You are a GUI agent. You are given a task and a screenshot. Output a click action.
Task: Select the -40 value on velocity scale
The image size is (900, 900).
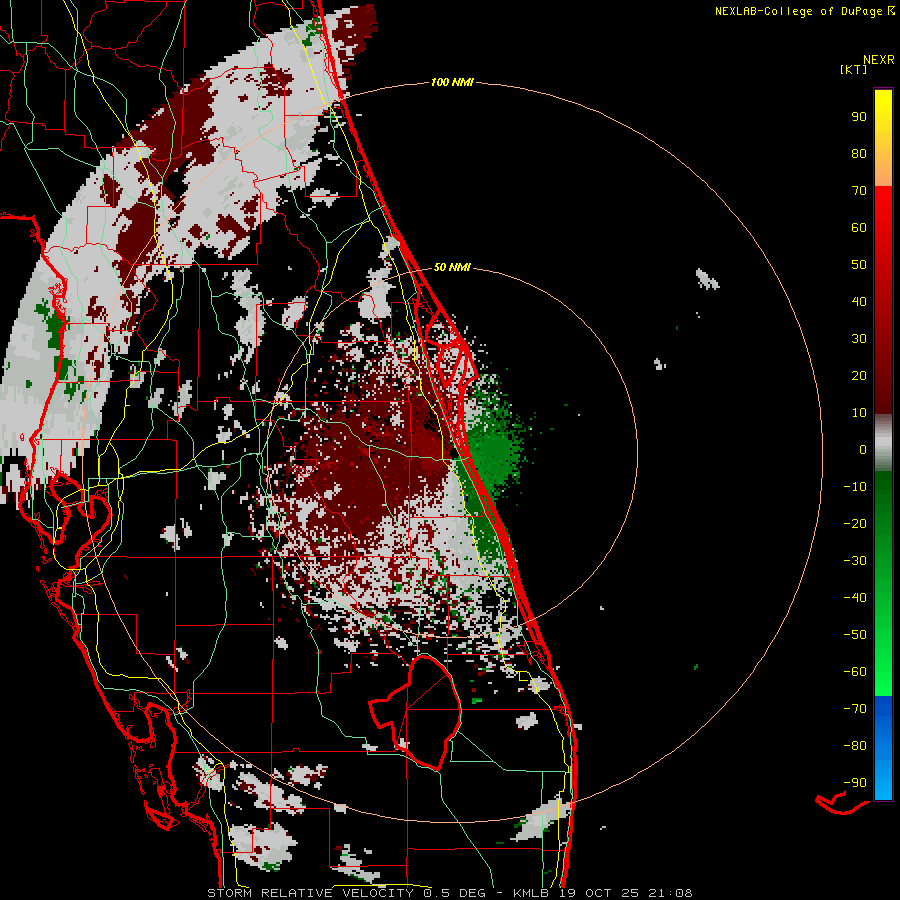pos(855,598)
